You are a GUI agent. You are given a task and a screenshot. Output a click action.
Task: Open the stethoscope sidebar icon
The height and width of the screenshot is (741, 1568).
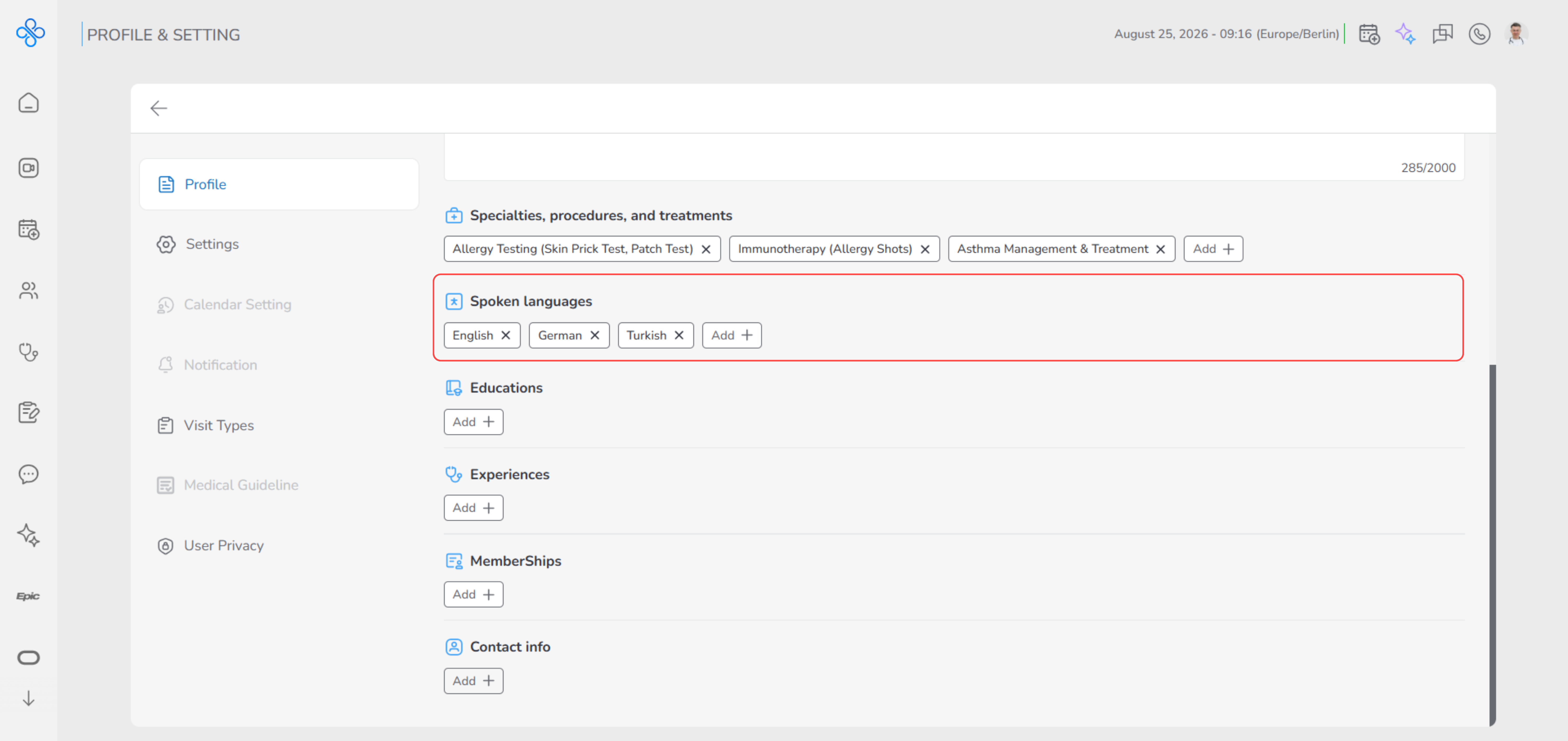point(29,352)
